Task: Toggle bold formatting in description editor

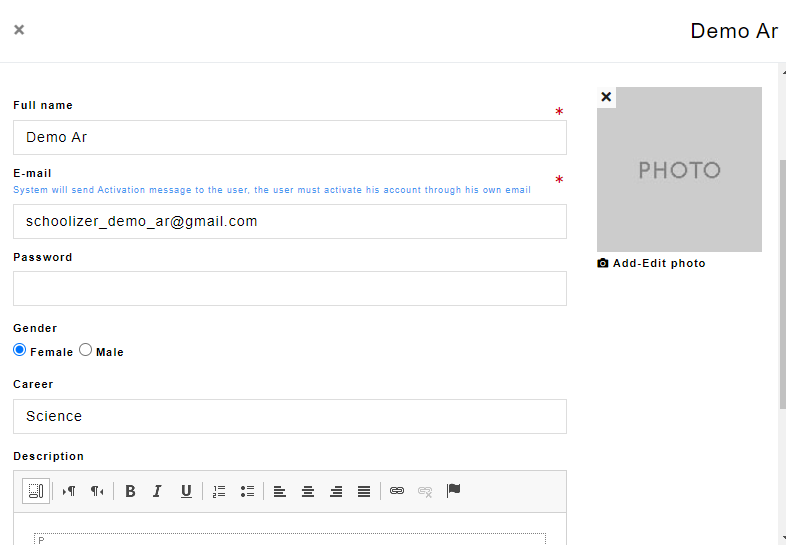Action: click(x=130, y=491)
